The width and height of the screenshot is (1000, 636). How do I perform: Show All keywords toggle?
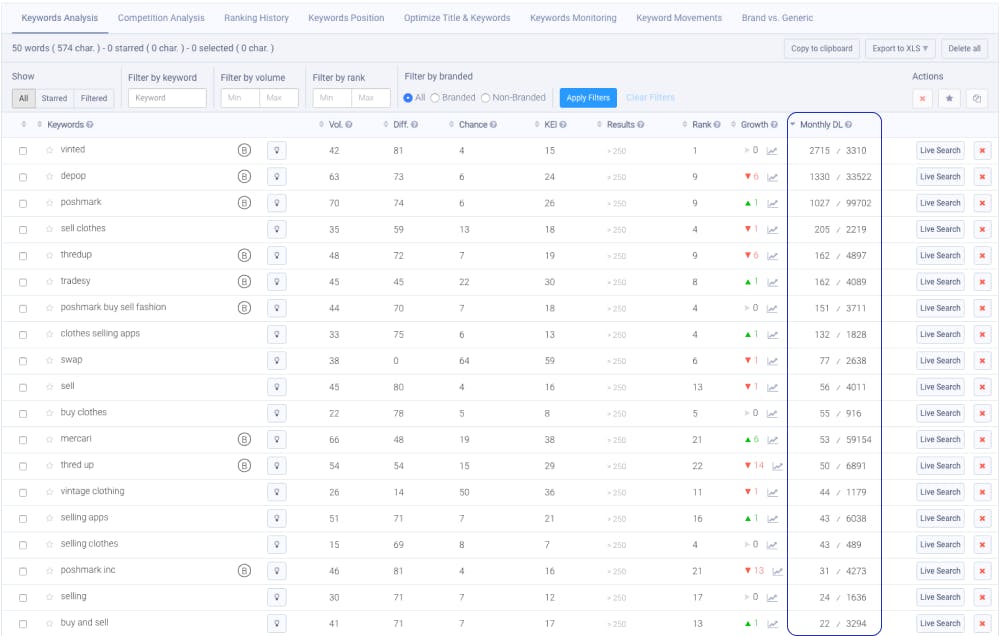pos(24,98)
